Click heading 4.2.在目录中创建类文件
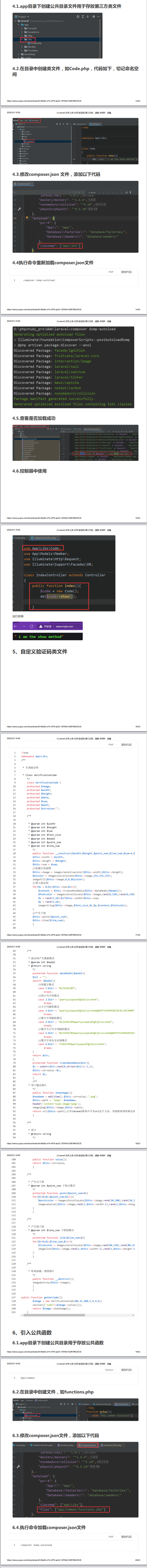Viewport: 147px width, 1568px height. point(75,71)
